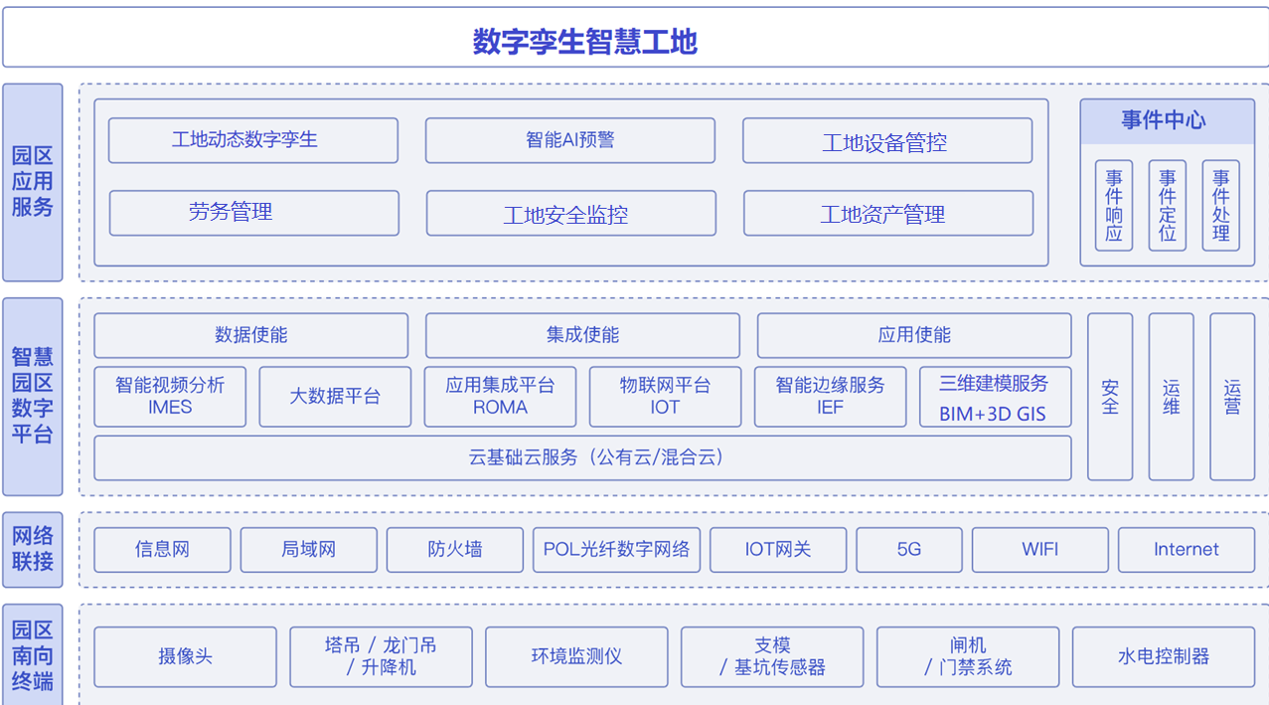
Task: Open the 物联网平台 IOT block
Action: (x=665, y=396)
